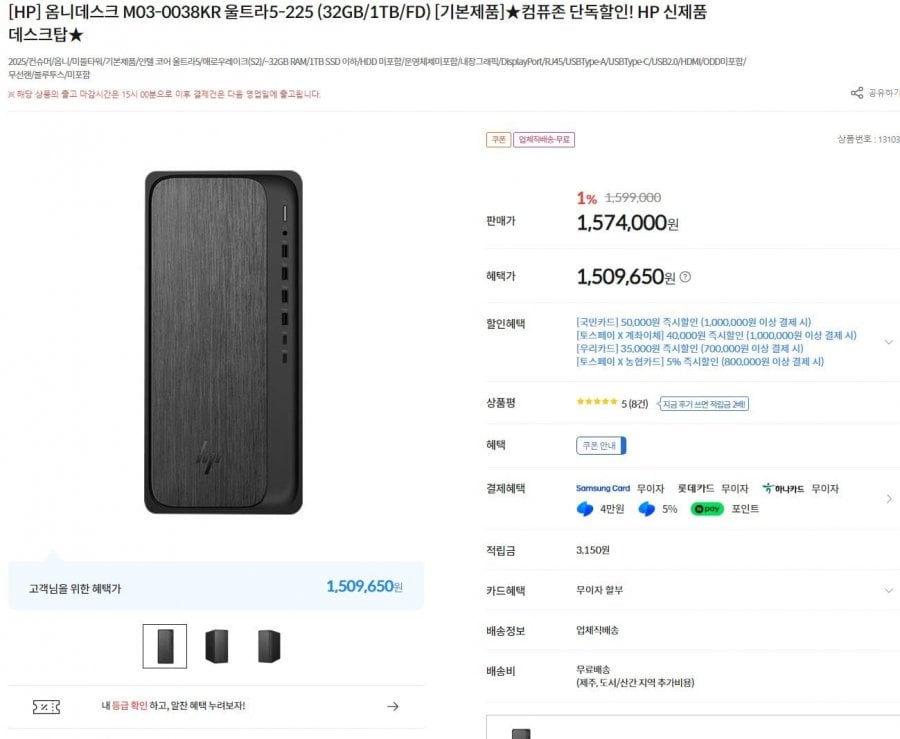900x739 pixels.
Task: Click the share icon near the title
Action: coord(857,93)
